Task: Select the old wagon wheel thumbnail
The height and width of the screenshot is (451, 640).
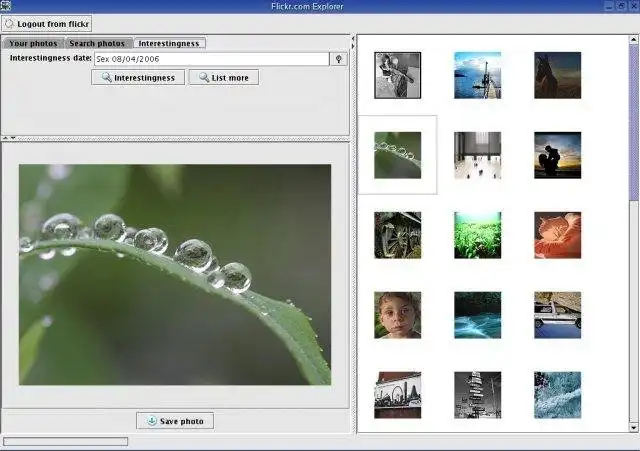Action: click(398, 235)
